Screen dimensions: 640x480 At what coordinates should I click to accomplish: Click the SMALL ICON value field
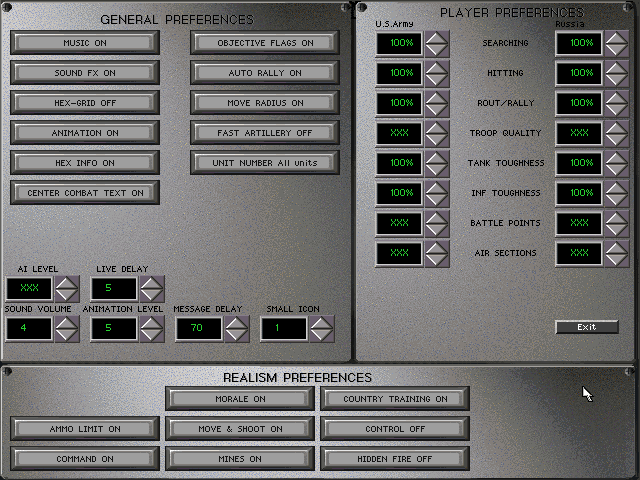coord(284,329)
